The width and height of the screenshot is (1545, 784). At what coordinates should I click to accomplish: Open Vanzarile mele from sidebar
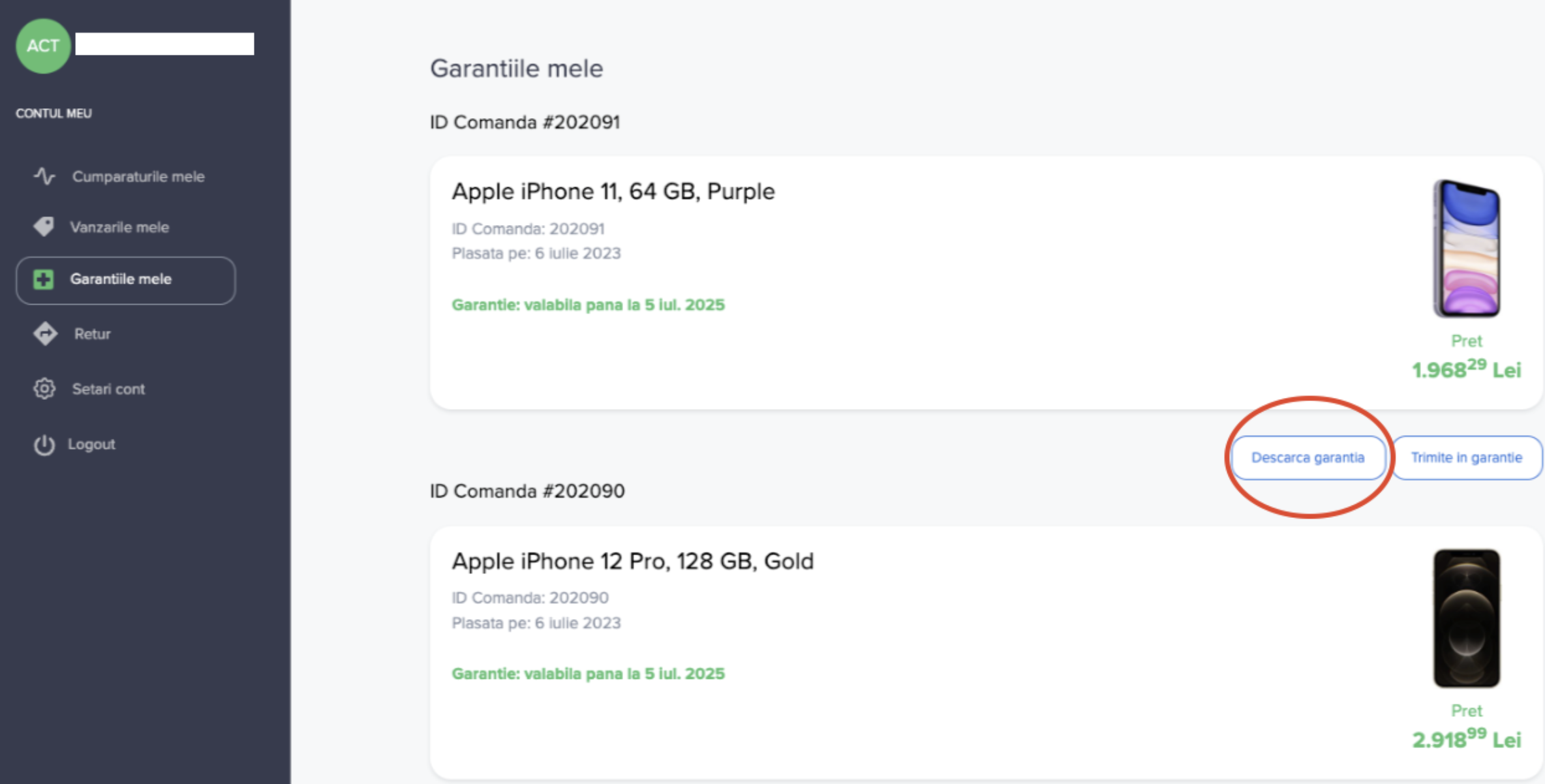119,228
